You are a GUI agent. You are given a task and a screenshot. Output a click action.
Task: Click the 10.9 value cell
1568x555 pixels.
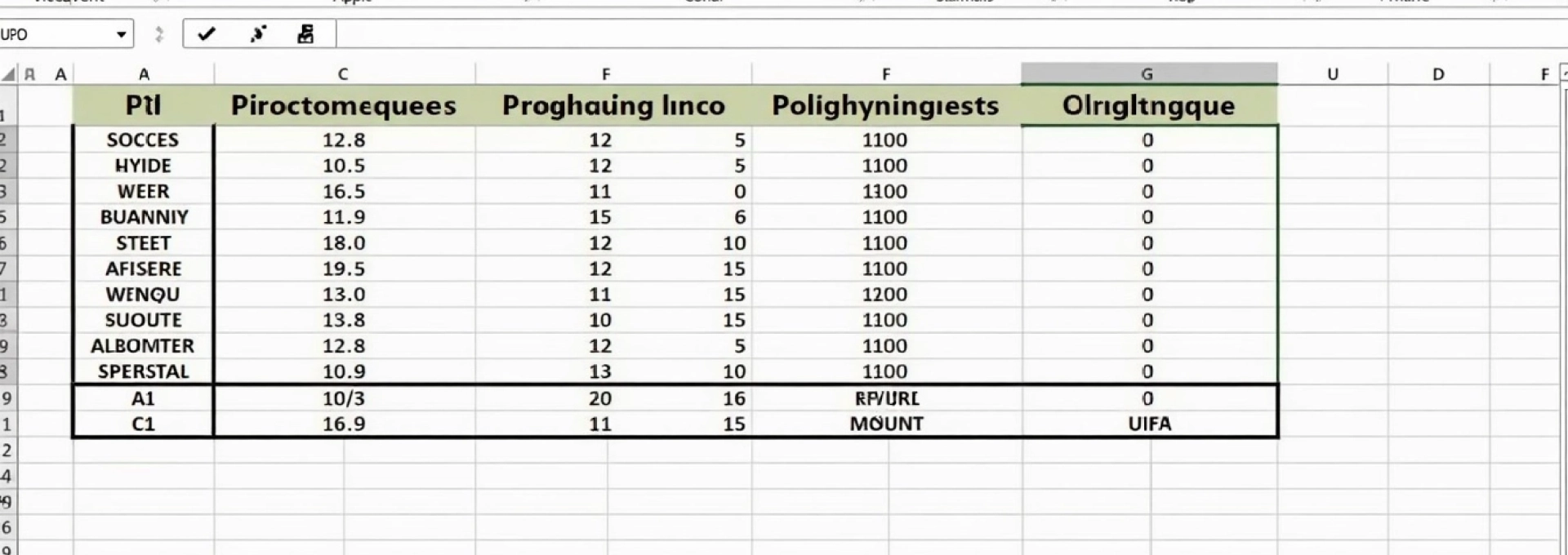click(x=344, y=371)
